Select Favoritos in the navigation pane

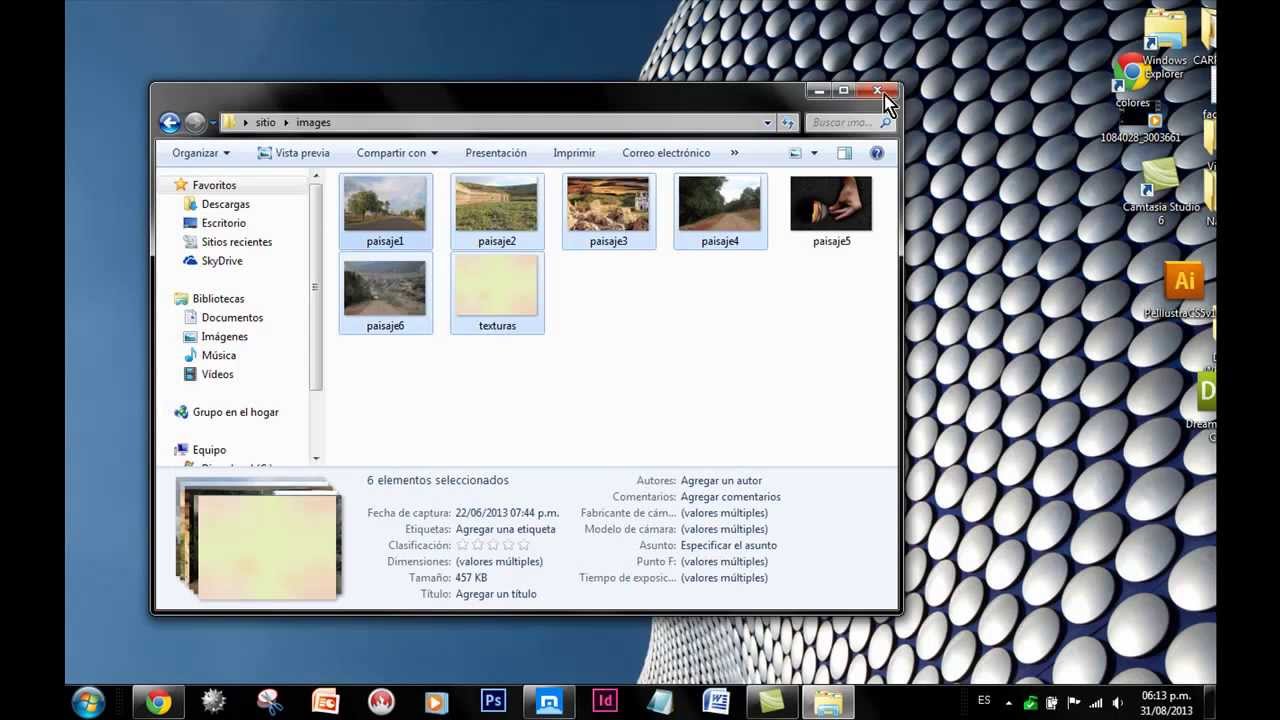[x=214, y=185]
